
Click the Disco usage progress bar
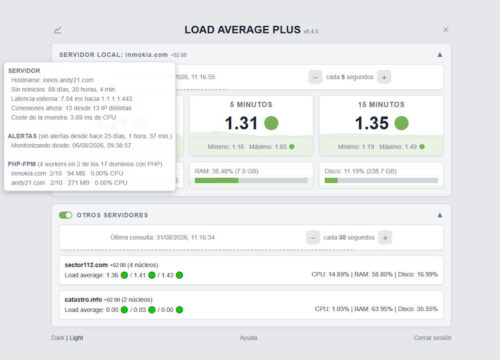click(381, 180)
